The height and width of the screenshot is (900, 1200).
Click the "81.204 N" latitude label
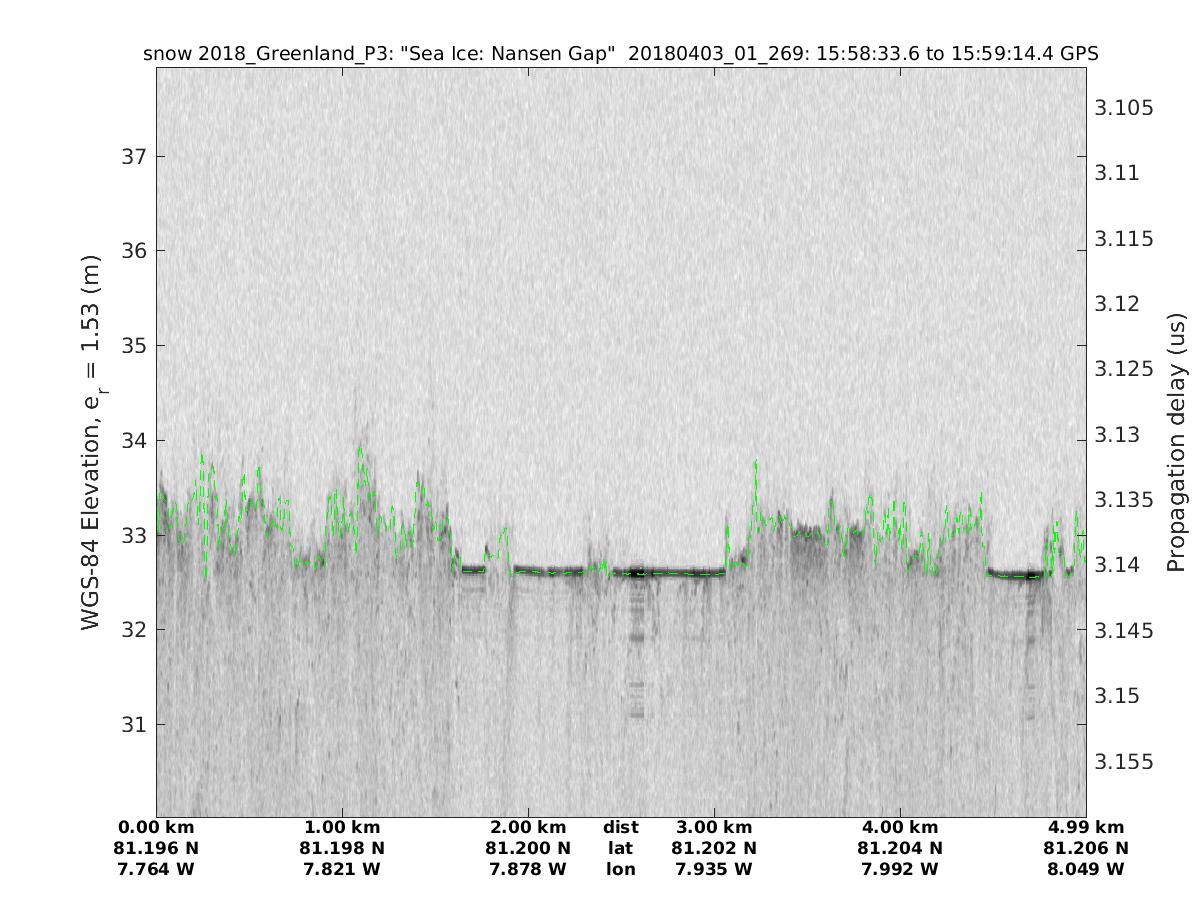pyautogui.click(x=900, y=848)
